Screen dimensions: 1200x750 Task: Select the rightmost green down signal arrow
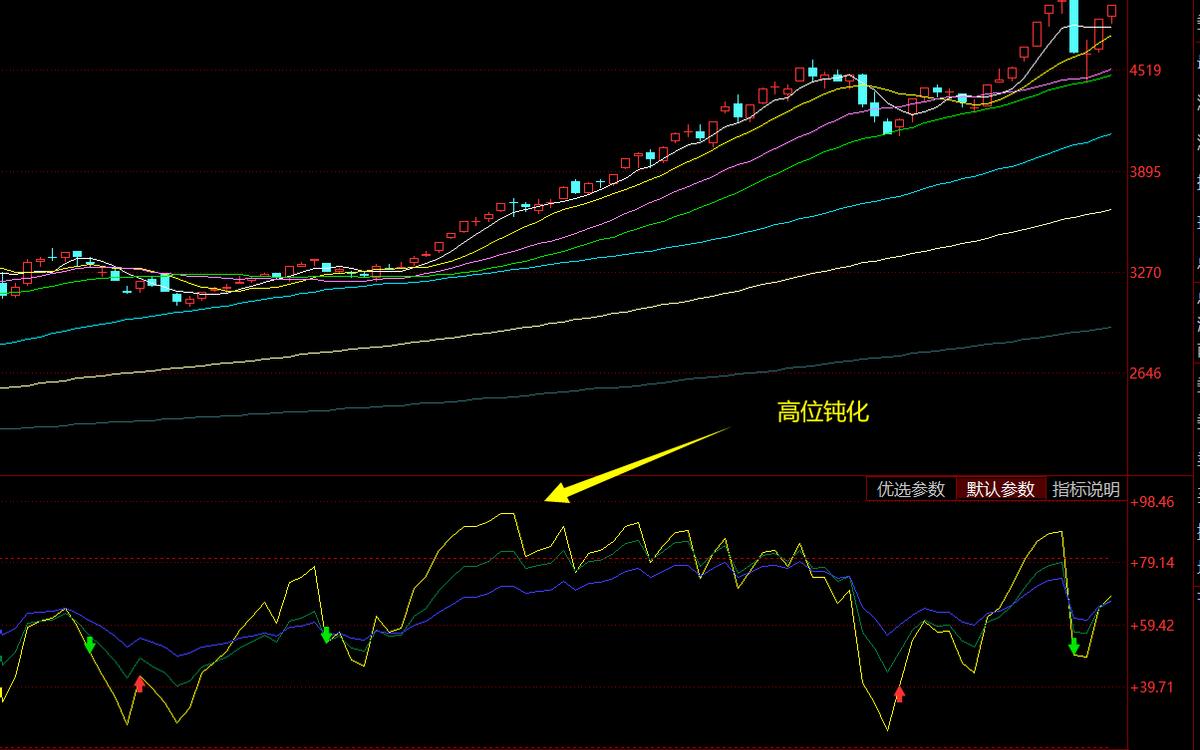pyautogui.click(x=1074, y=646)
